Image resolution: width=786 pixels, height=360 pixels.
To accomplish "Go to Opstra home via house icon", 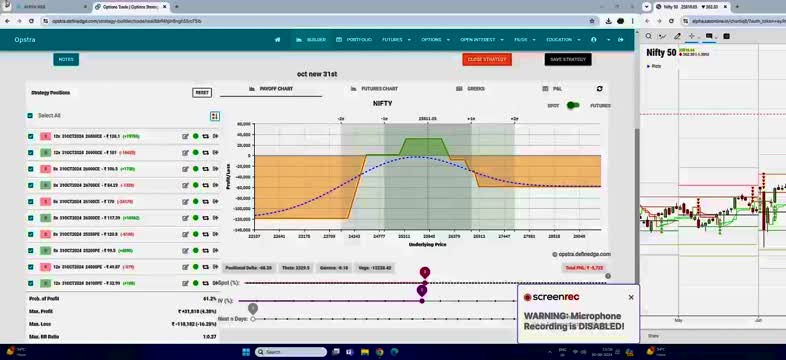I will (277, 40).
